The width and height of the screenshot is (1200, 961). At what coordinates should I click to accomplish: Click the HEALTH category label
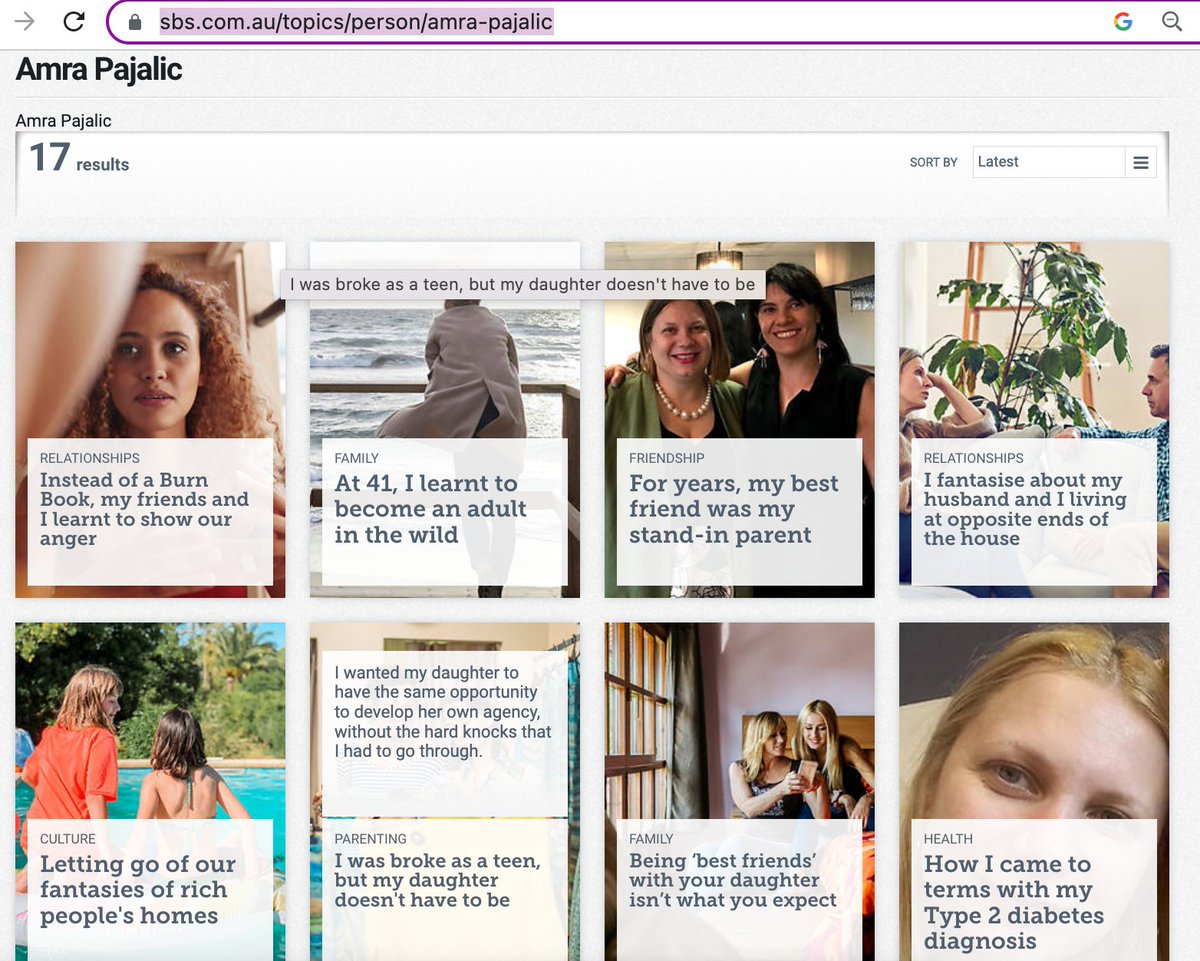tap(947, 839)
